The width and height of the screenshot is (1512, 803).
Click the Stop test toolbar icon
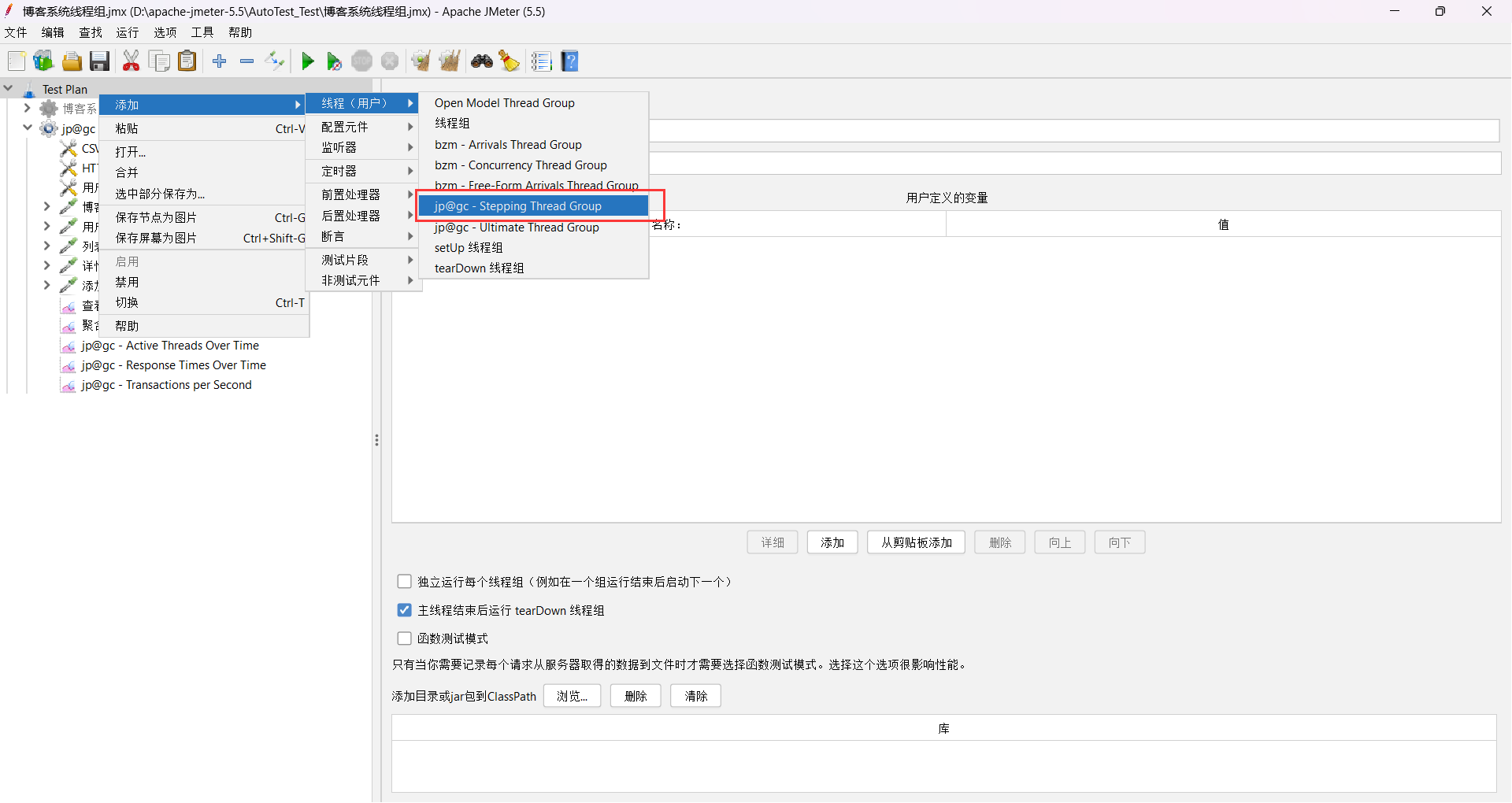[x=361, y=61]
